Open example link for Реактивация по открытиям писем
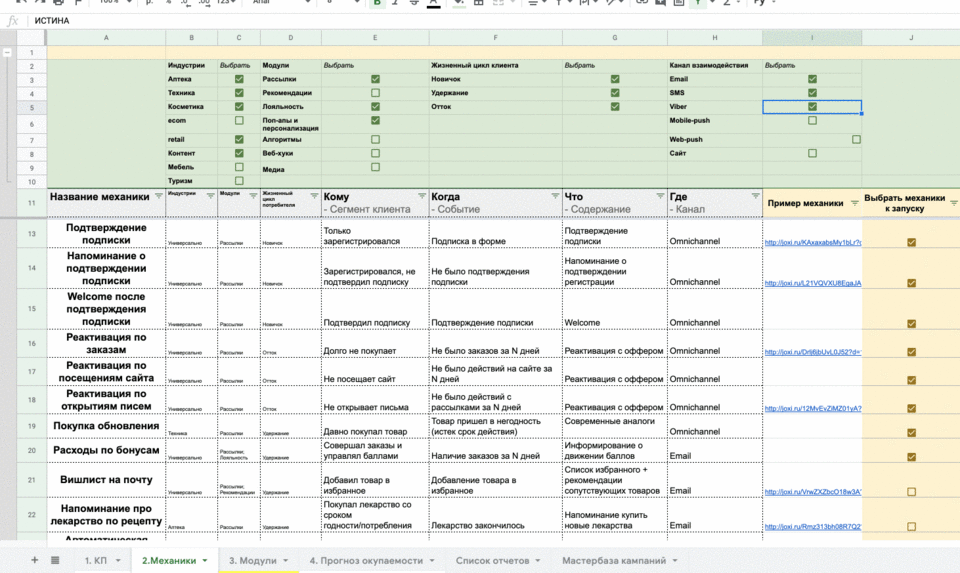This screenshot has height=573, width=960. coord(813,408)
